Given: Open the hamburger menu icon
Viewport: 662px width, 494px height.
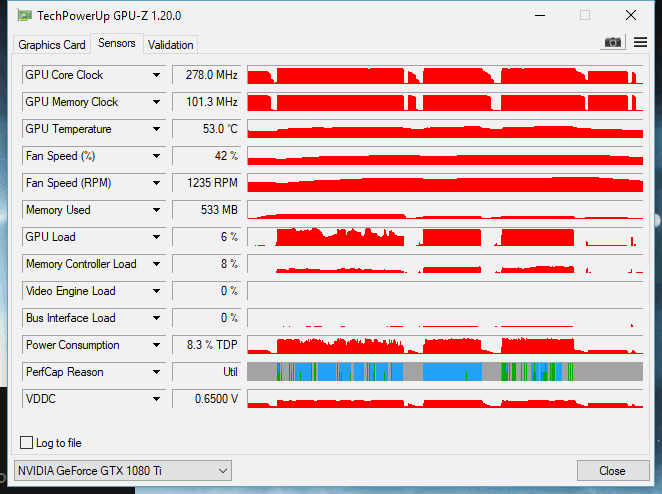Looking at the screenshot, I should click(640, 42).
